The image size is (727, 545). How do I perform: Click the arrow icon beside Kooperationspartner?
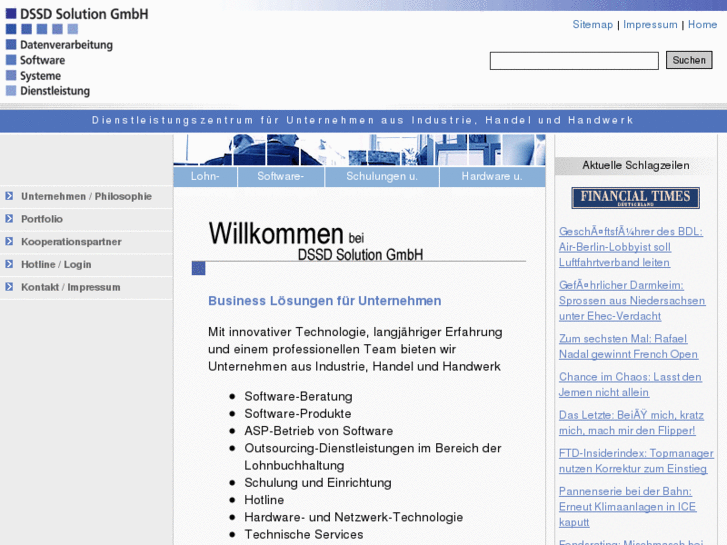tap(9, 241)
